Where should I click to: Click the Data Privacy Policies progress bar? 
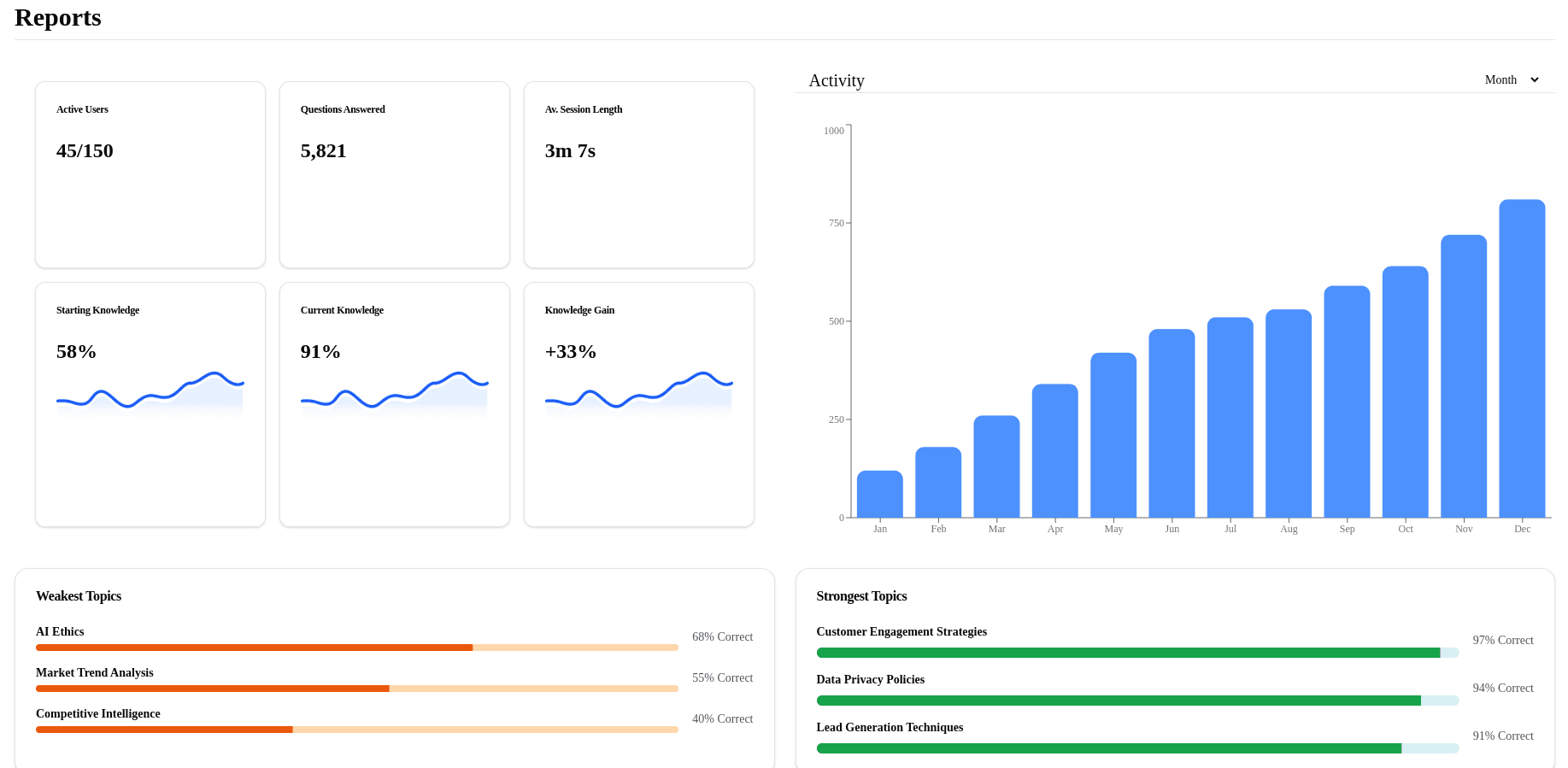(1137, 701)
